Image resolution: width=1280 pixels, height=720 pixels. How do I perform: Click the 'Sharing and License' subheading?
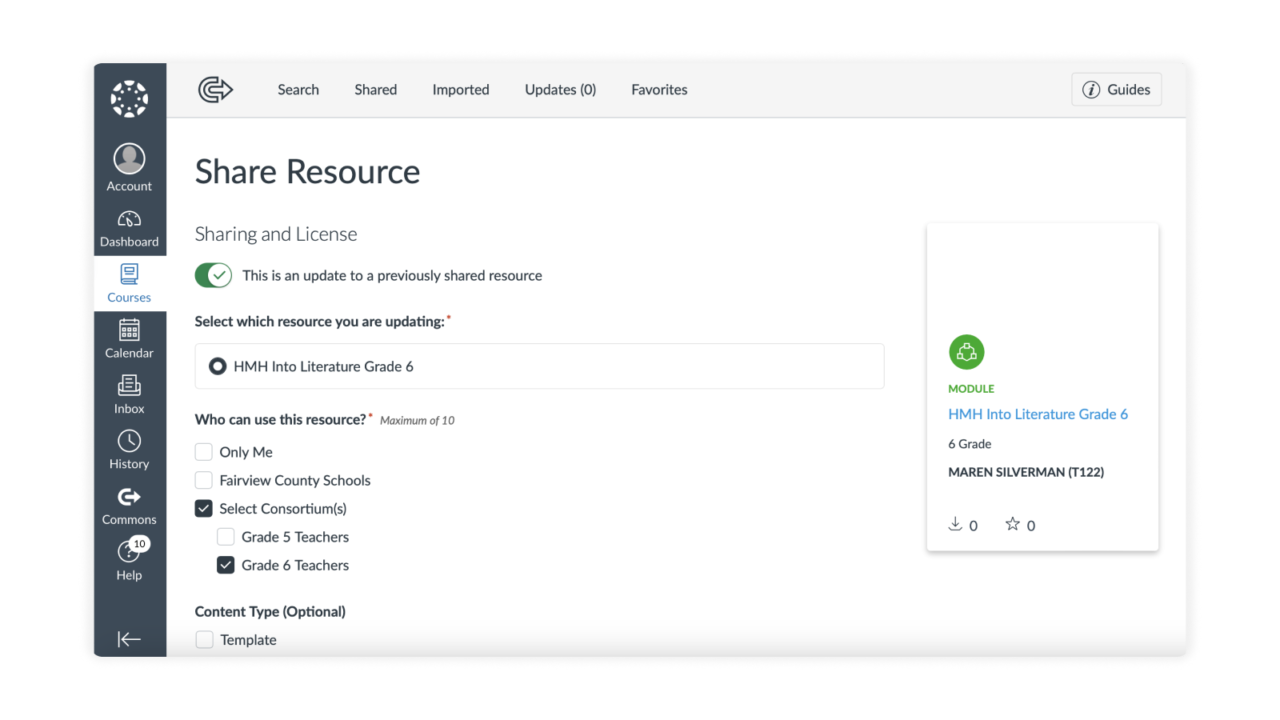pos(276,234)
